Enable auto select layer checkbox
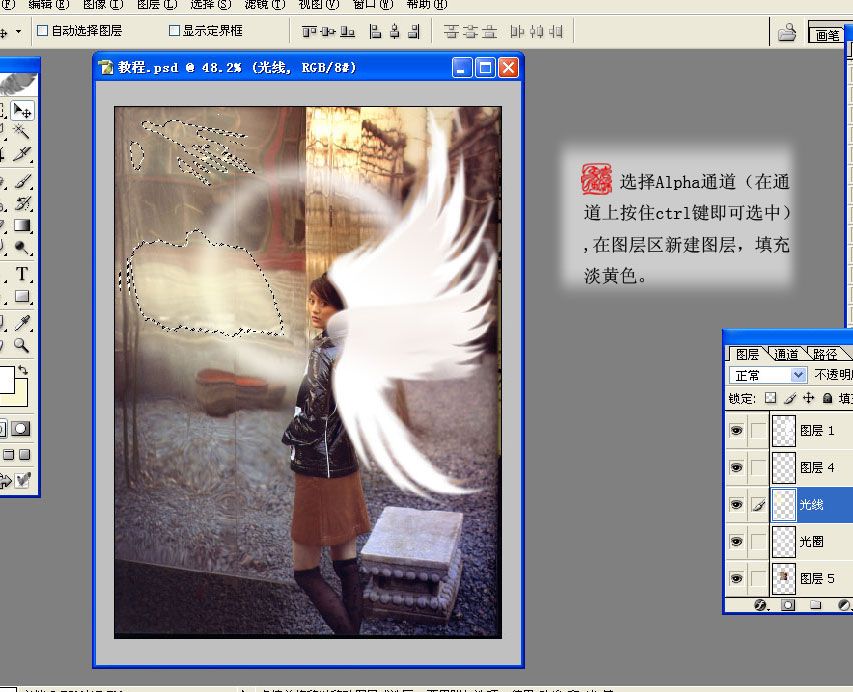Viewport: 853px width, 692px height. tap(42, 30)
